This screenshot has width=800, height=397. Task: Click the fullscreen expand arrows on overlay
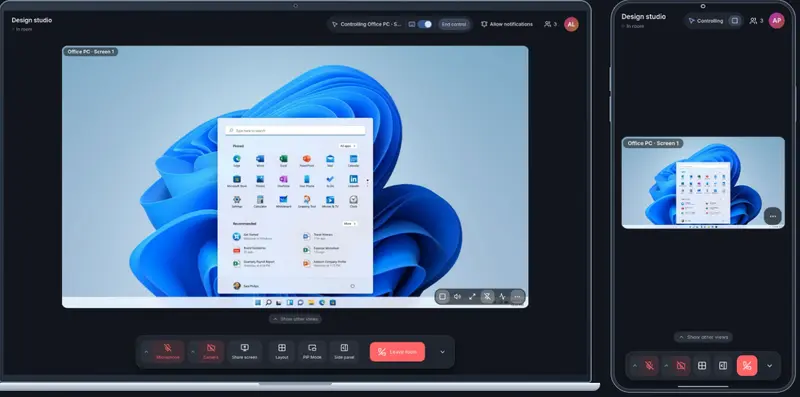[472, 296]
